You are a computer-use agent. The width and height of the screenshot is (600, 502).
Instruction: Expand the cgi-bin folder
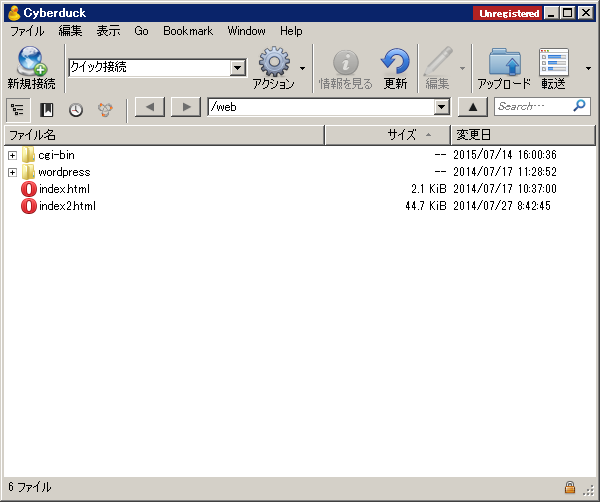[12, 155]
